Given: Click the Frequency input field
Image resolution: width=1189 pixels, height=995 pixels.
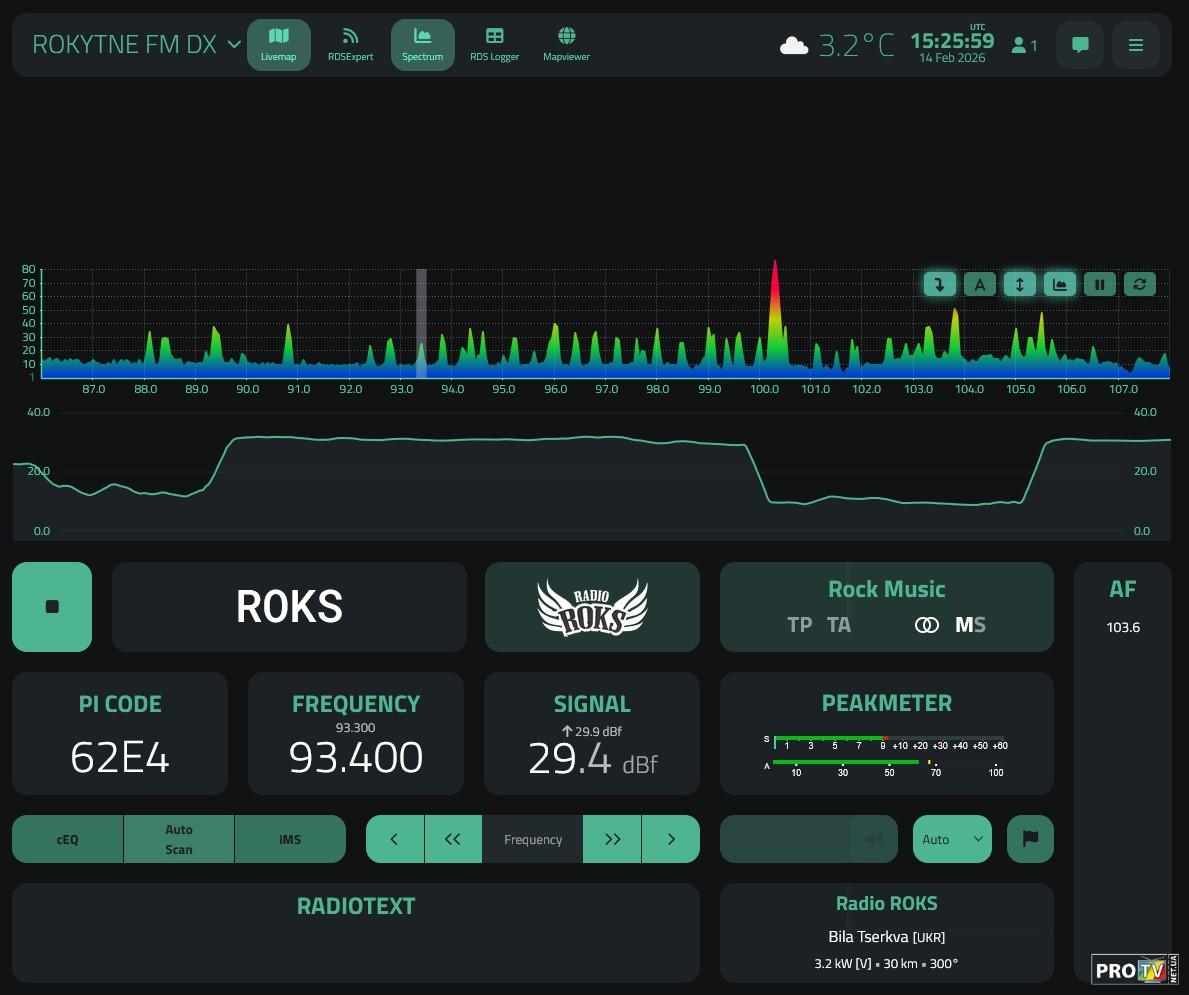Looking at the screenshot, I should click(x=533, y=839).
